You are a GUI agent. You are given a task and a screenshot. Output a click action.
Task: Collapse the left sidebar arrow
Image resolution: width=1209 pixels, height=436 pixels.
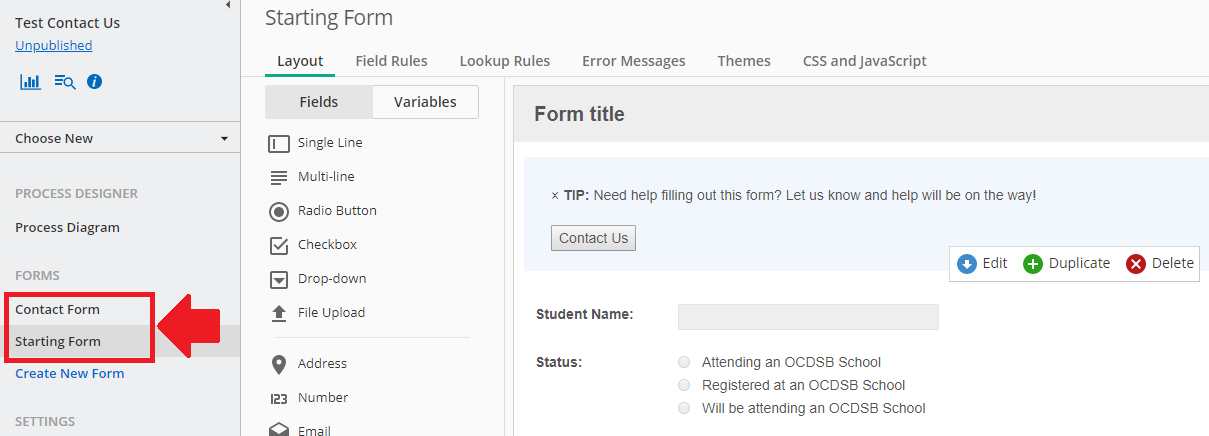(228, 5)
